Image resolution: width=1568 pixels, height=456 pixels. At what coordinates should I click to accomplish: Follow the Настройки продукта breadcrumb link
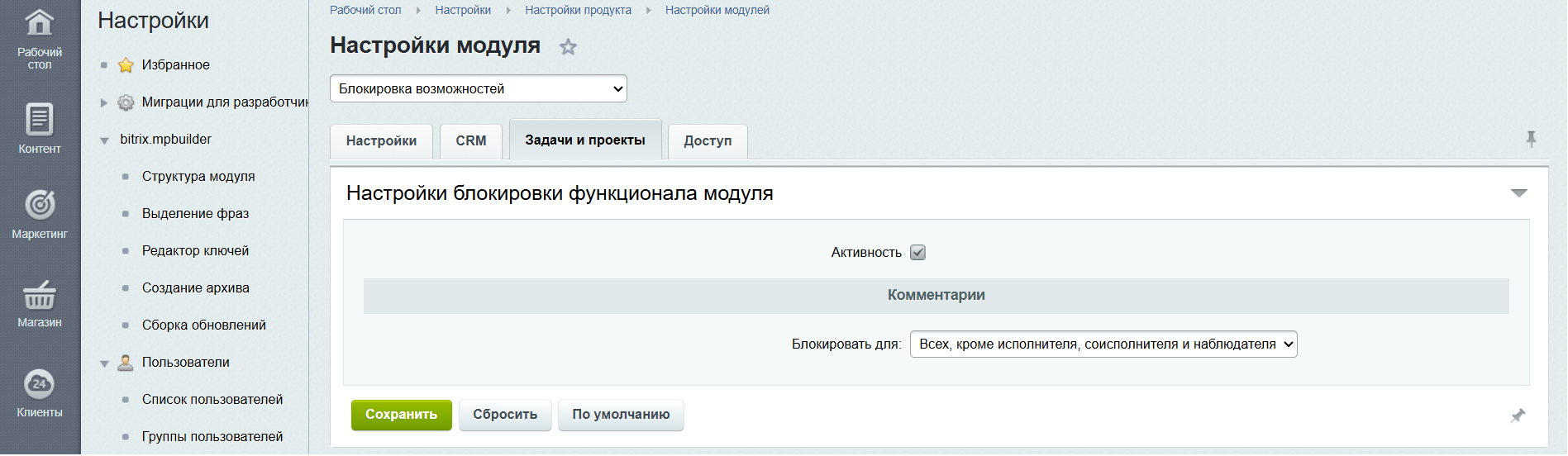coord(578,10)
